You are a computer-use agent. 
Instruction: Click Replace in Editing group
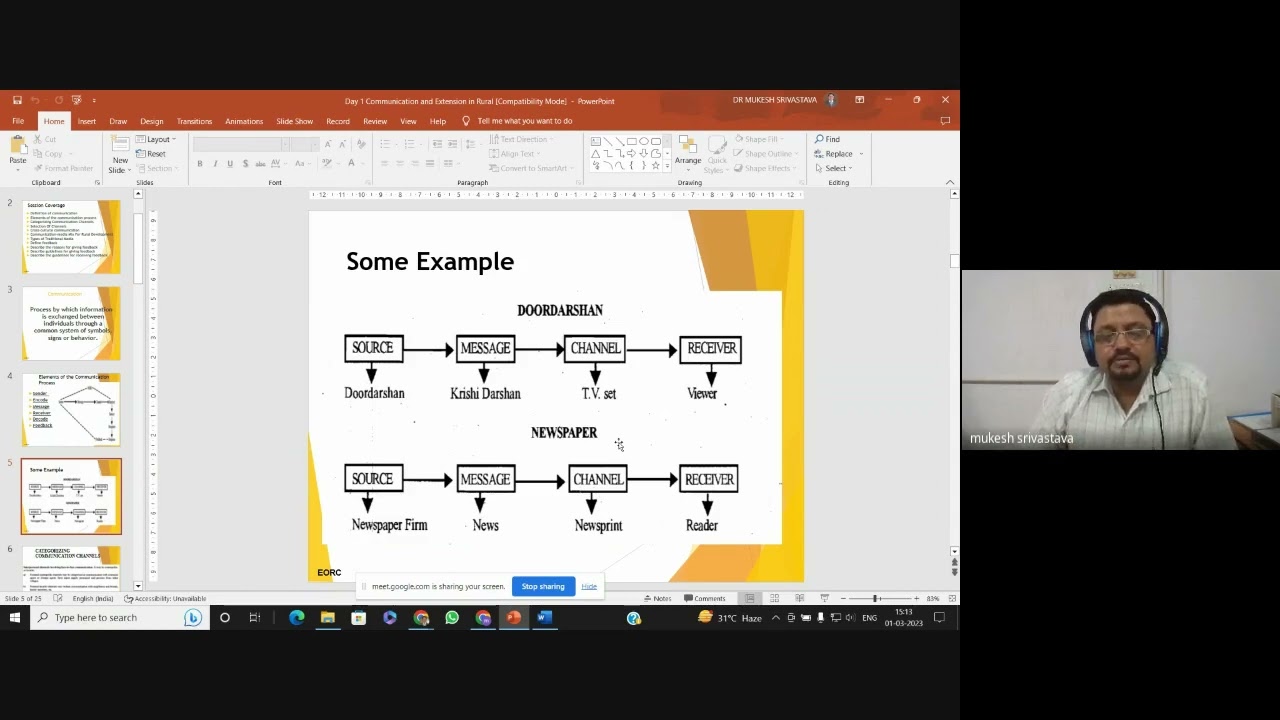point(838,154)
